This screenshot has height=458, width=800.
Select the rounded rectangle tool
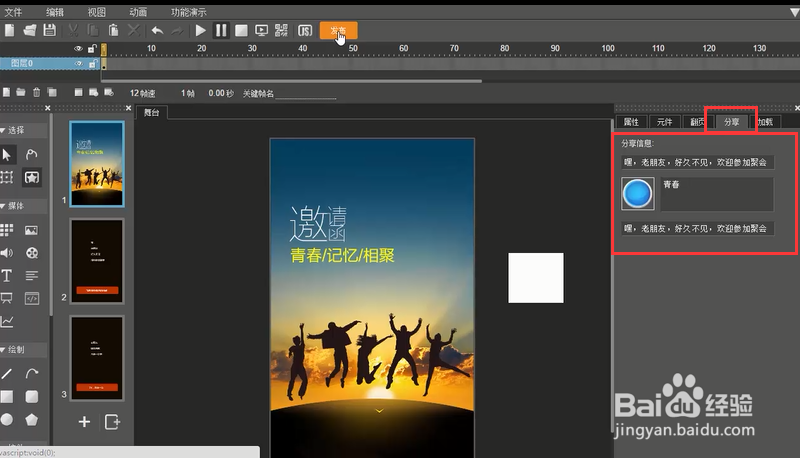pyautogui.click(x=32, y=397)
